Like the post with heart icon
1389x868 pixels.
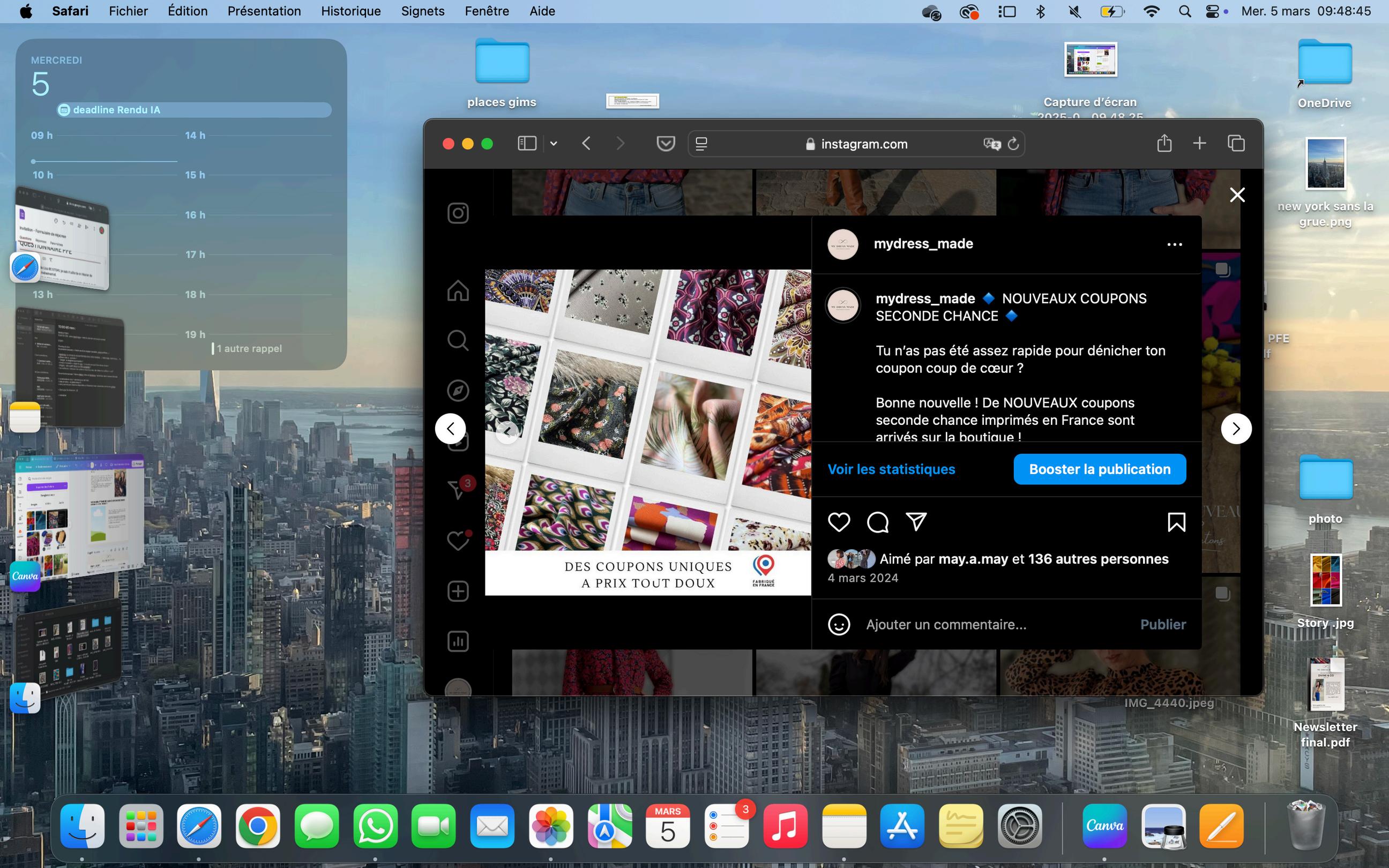point(839,522)
